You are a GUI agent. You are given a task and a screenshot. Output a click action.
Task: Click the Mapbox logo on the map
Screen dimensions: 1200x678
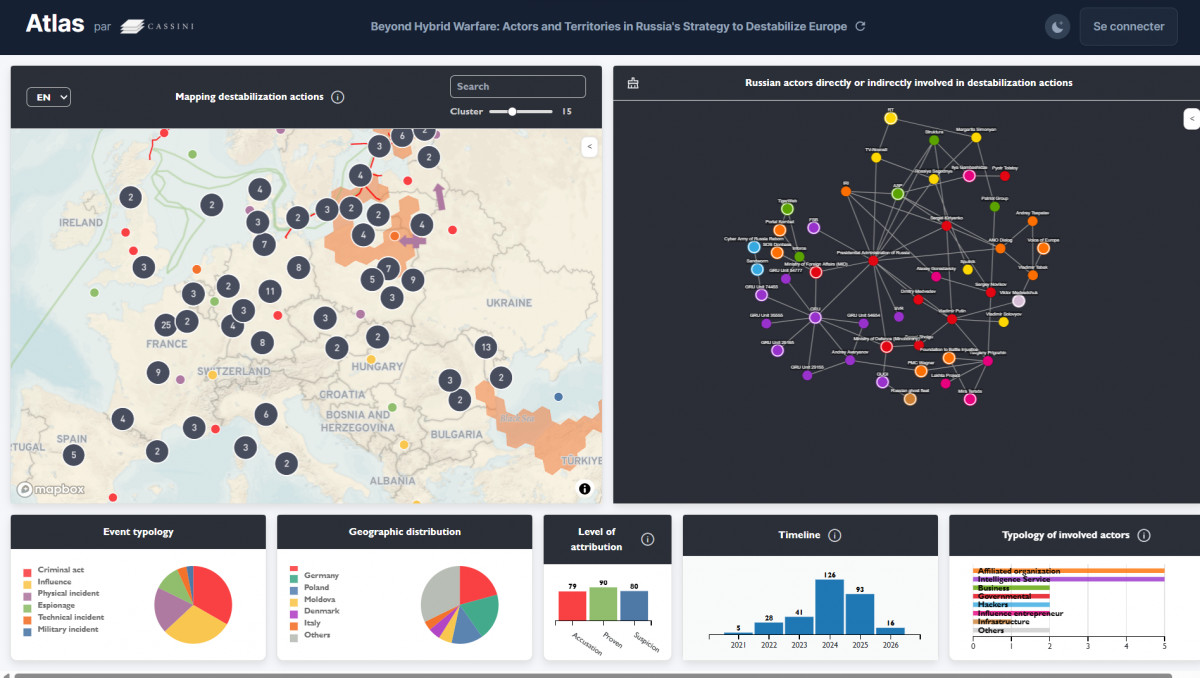click(x=51, y=489)
